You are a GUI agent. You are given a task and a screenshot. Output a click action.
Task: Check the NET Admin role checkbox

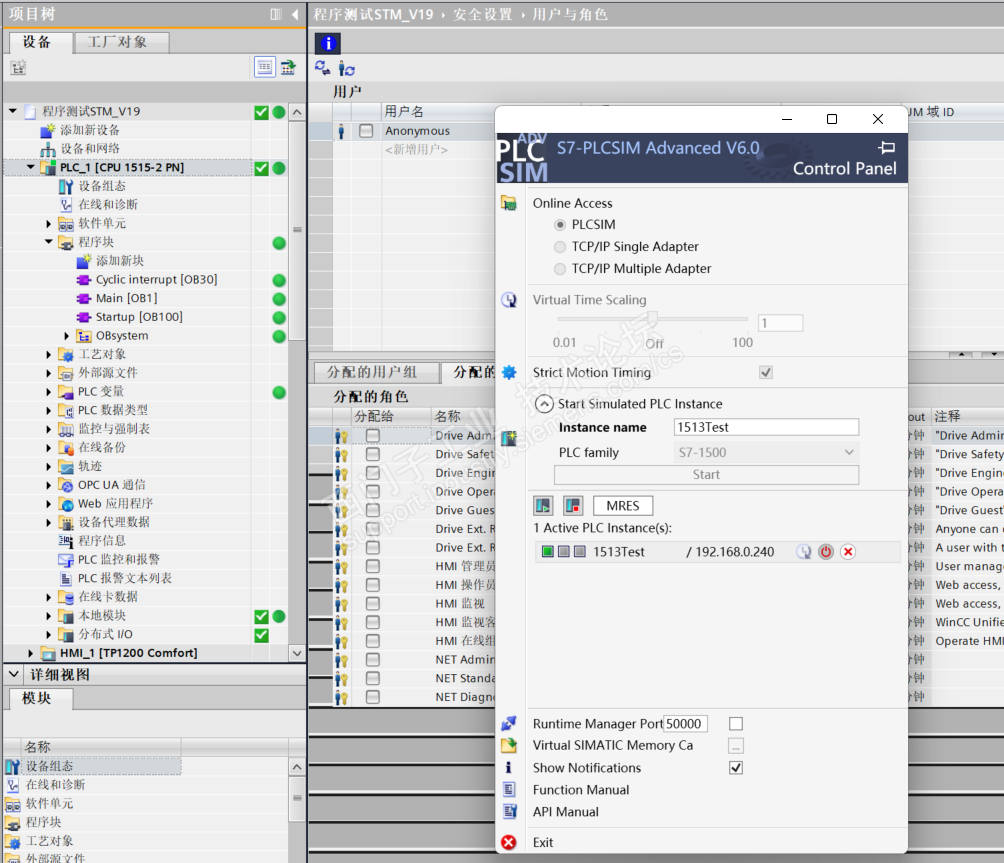coord(373,659)
